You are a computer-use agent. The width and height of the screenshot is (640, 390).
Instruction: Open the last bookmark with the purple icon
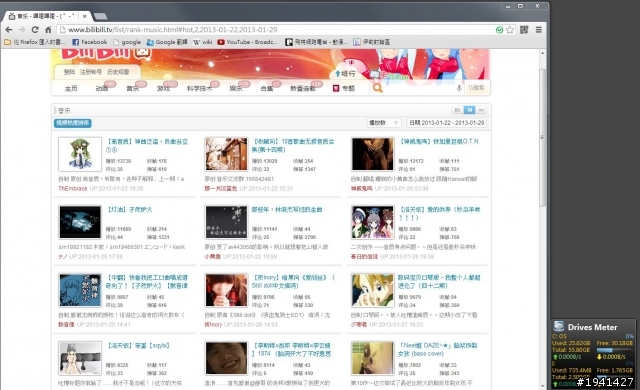click(x=371, y=42)
